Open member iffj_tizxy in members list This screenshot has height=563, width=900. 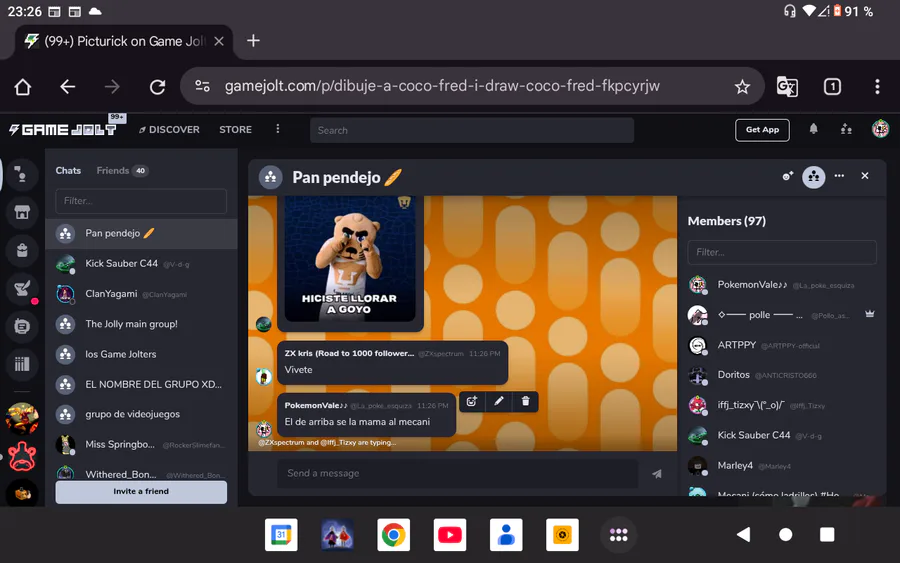tap(782, 405)
